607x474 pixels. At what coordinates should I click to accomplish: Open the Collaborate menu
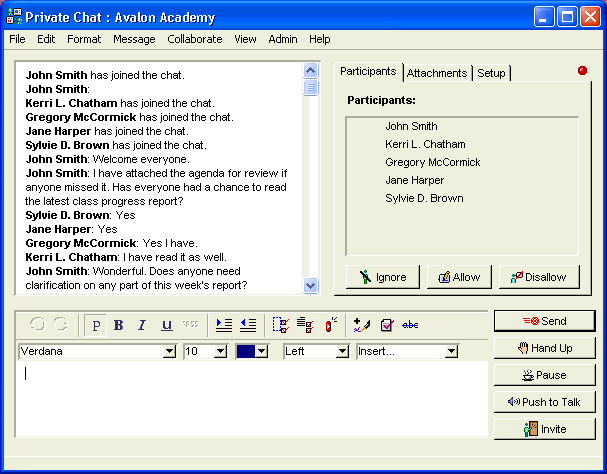click(x=195, y=39)
